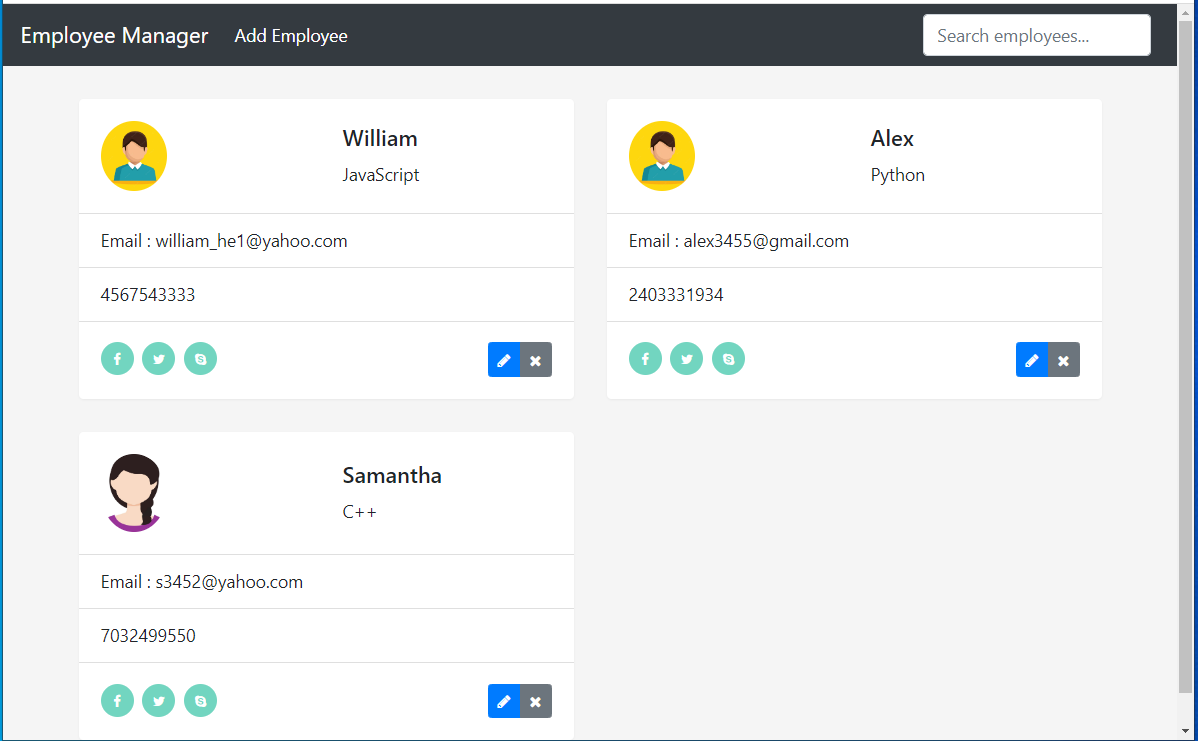
Task: Click William's Facebook icon
Action: pyautogui.click(x=117, y=358)
